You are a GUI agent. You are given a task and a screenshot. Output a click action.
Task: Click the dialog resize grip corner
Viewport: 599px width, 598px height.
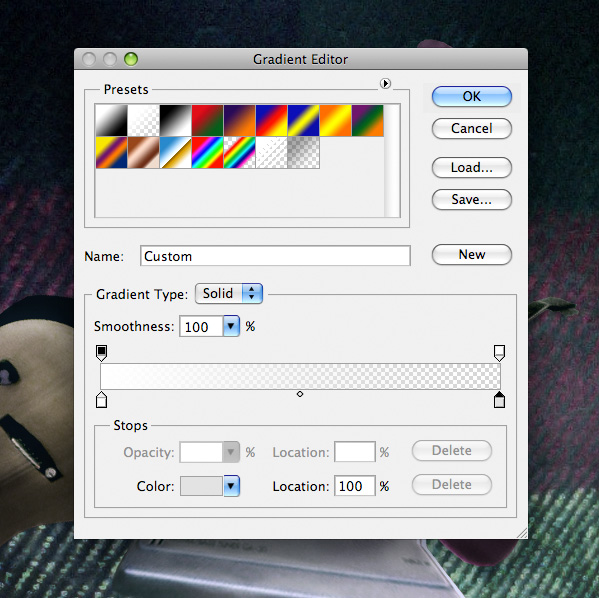tap(522, 533)
